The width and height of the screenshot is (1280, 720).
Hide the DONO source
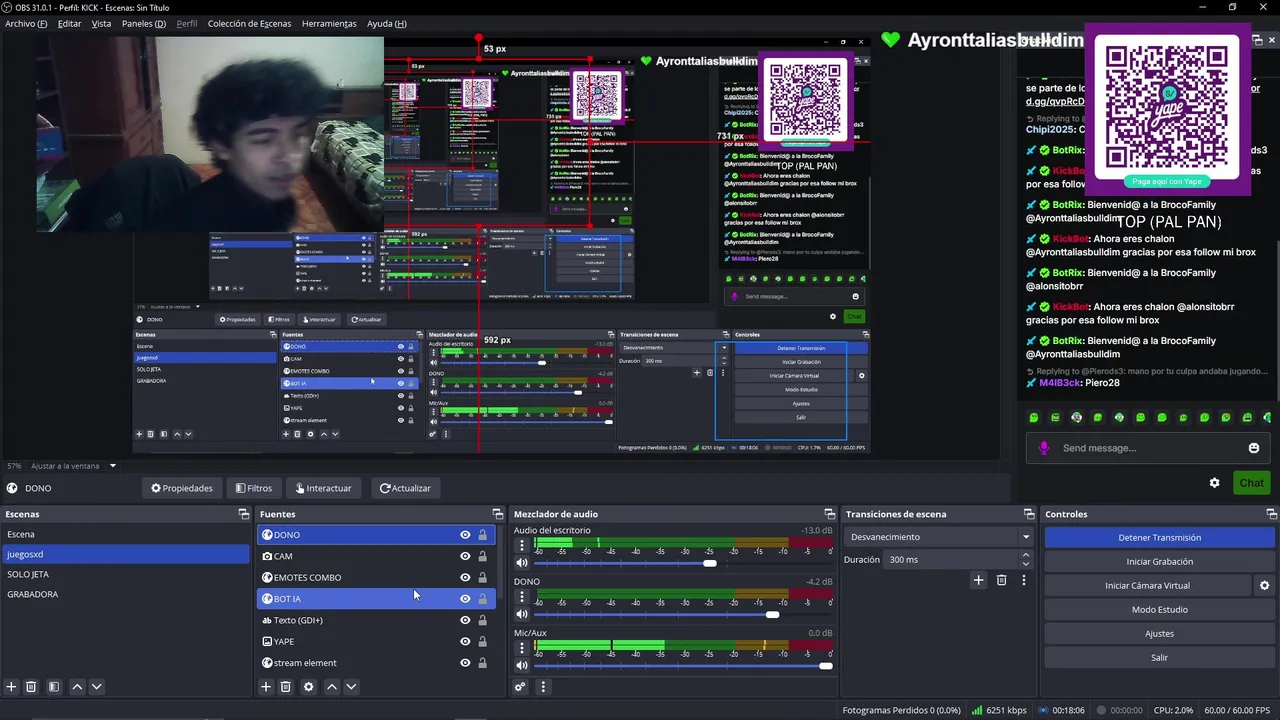click(465, 535)
